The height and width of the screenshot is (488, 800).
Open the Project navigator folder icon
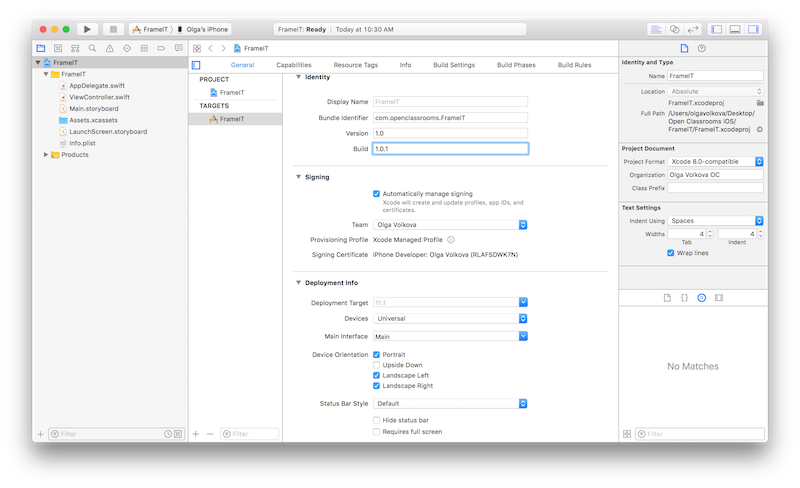(41, 48)
